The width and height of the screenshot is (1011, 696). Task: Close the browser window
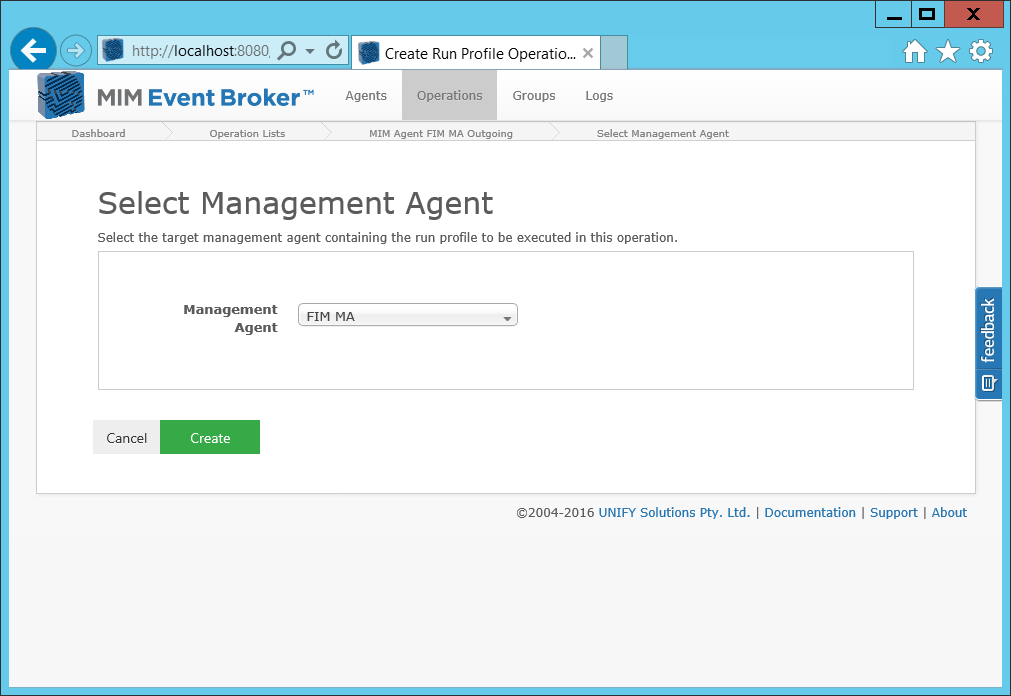974,14
